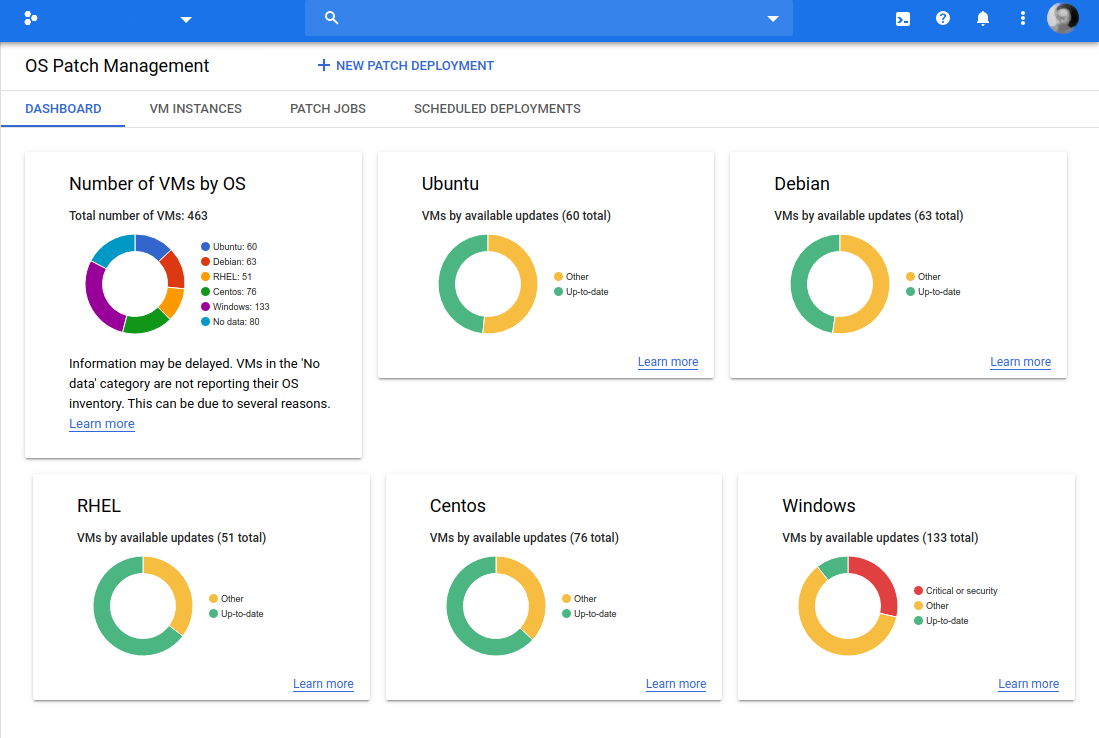Open Learn more link in Windows card
This screenshot has width=1099, height=738.
1028,684
